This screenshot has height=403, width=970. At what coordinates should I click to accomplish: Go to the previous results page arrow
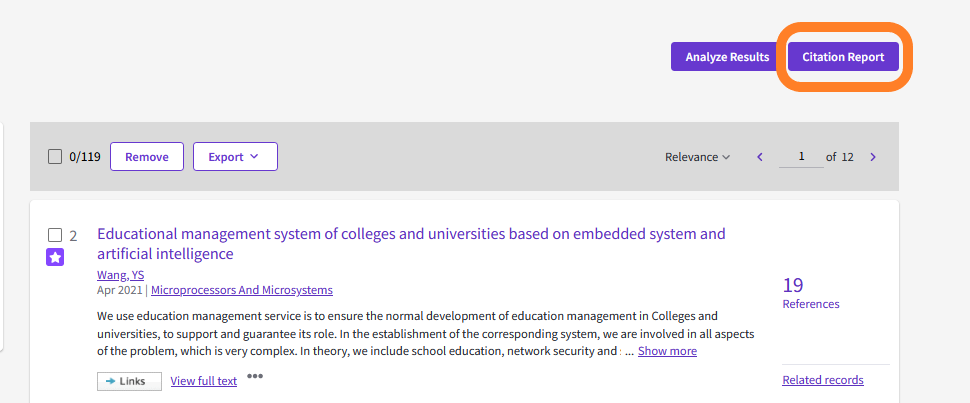760,157
